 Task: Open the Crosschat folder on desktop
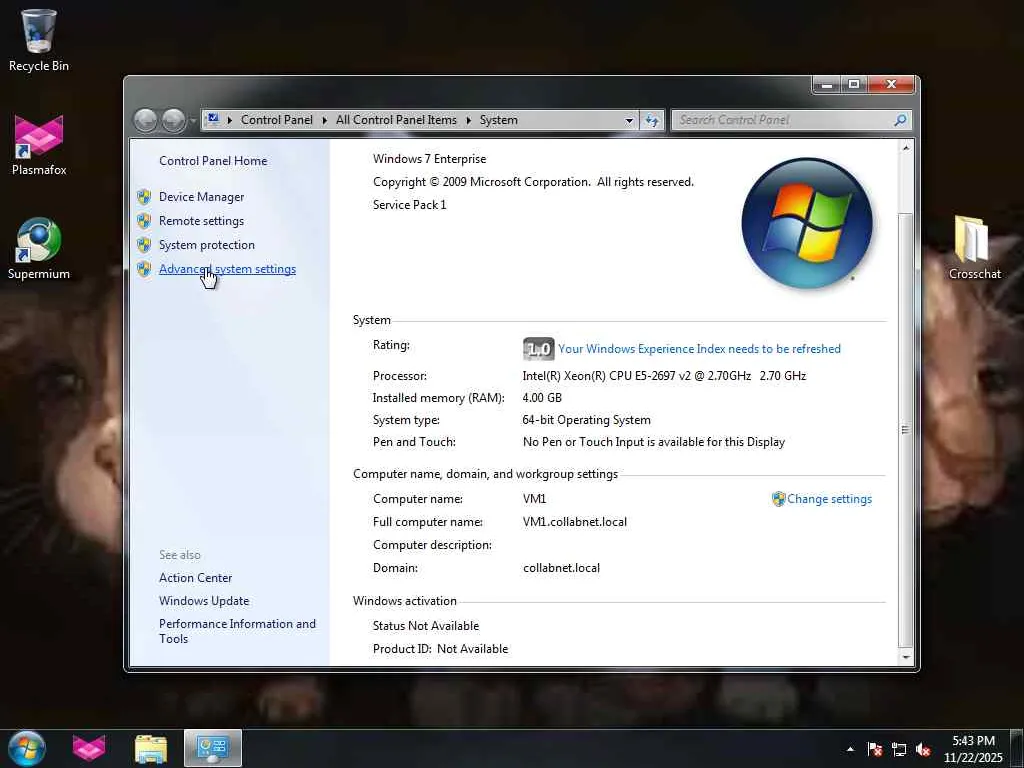(x=974, y=248)
